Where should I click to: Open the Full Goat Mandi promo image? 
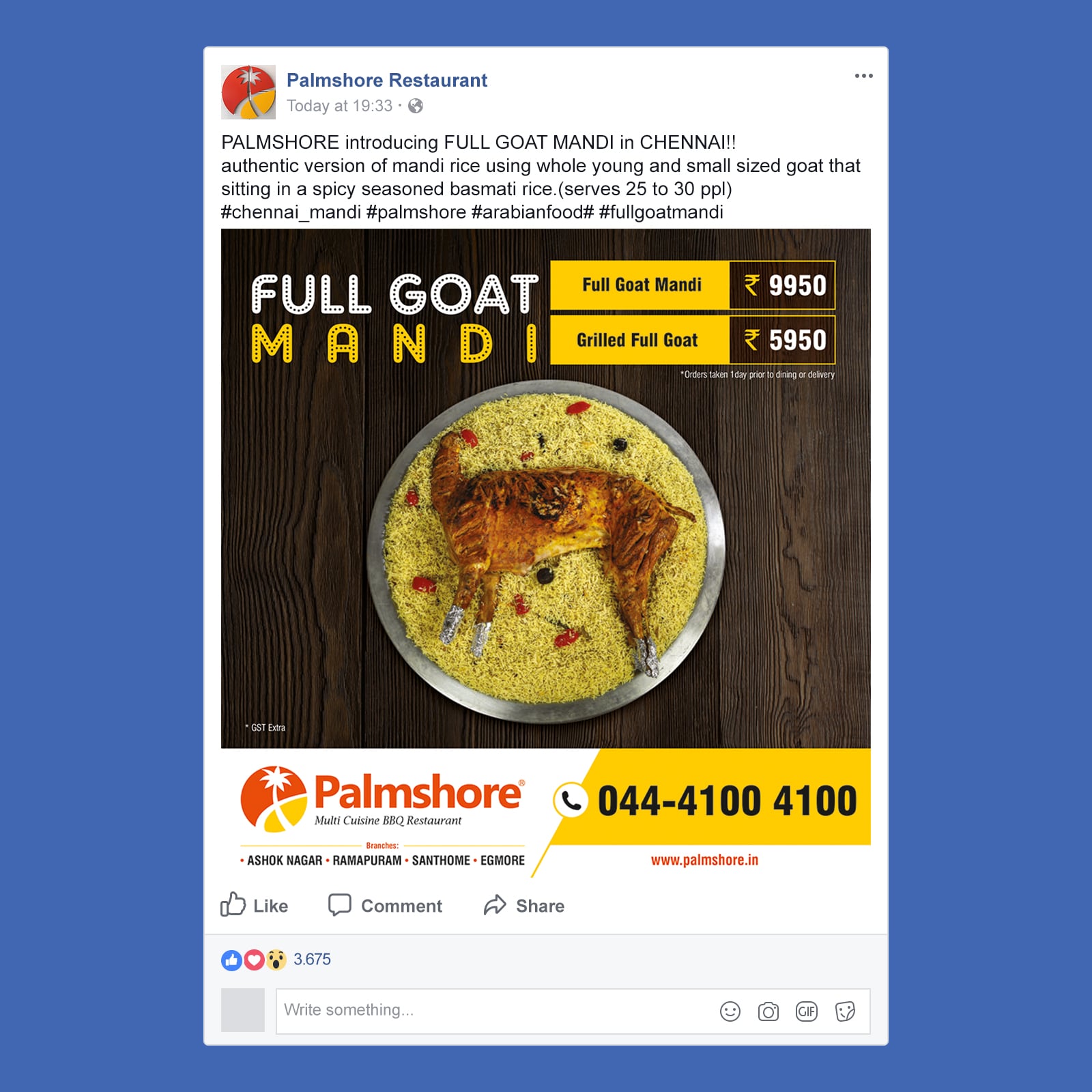546,554
